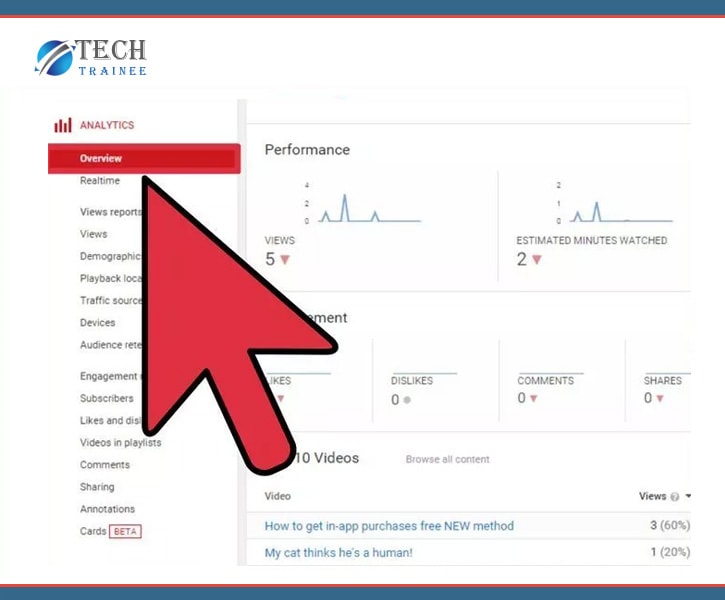Open the Videos in playlists report

(x=121, y=443)
